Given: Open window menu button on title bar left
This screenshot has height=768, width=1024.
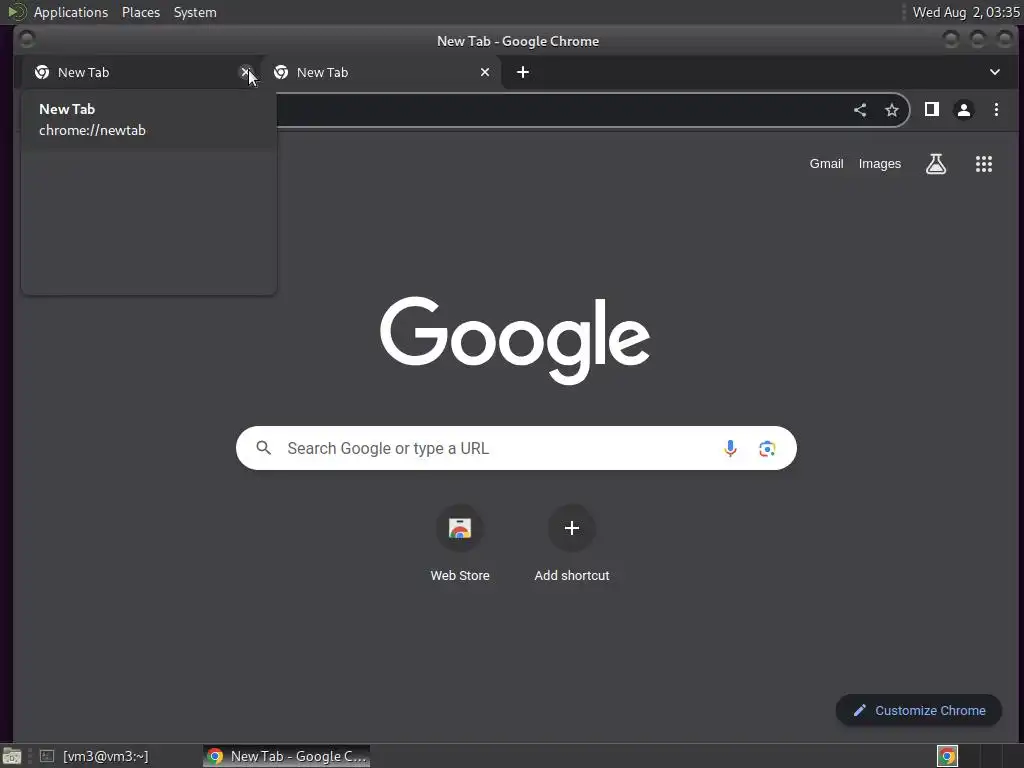Looking at the screenshot, I should 27,40.
